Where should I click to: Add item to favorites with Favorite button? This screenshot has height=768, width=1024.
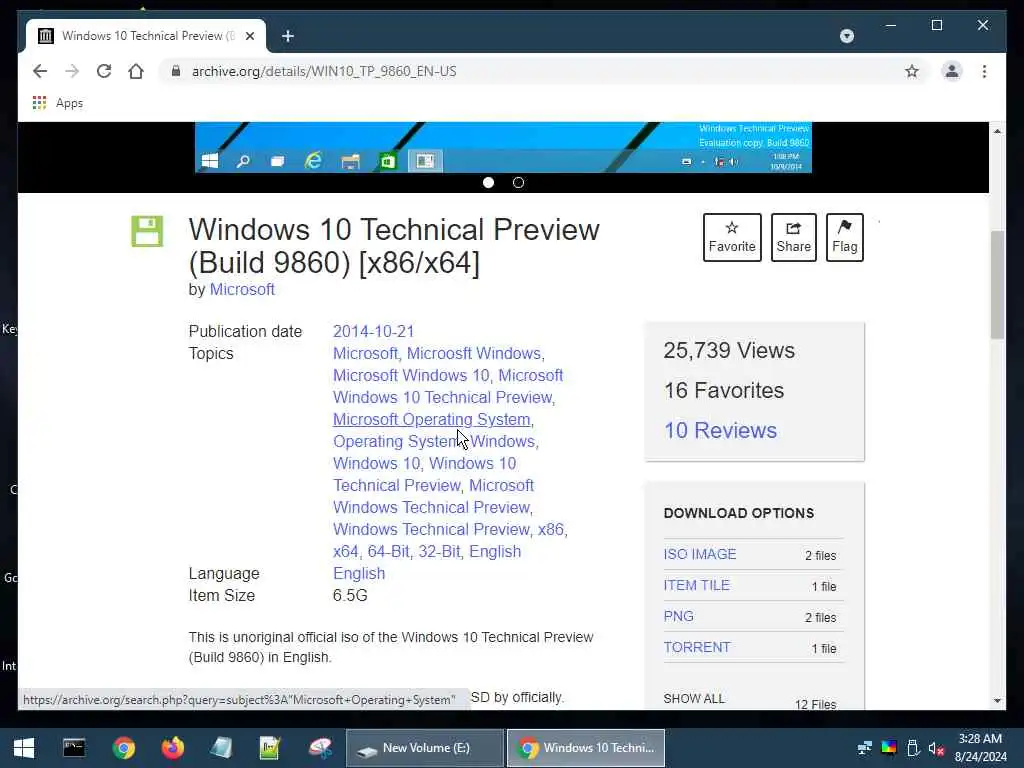tap(732, 237)
